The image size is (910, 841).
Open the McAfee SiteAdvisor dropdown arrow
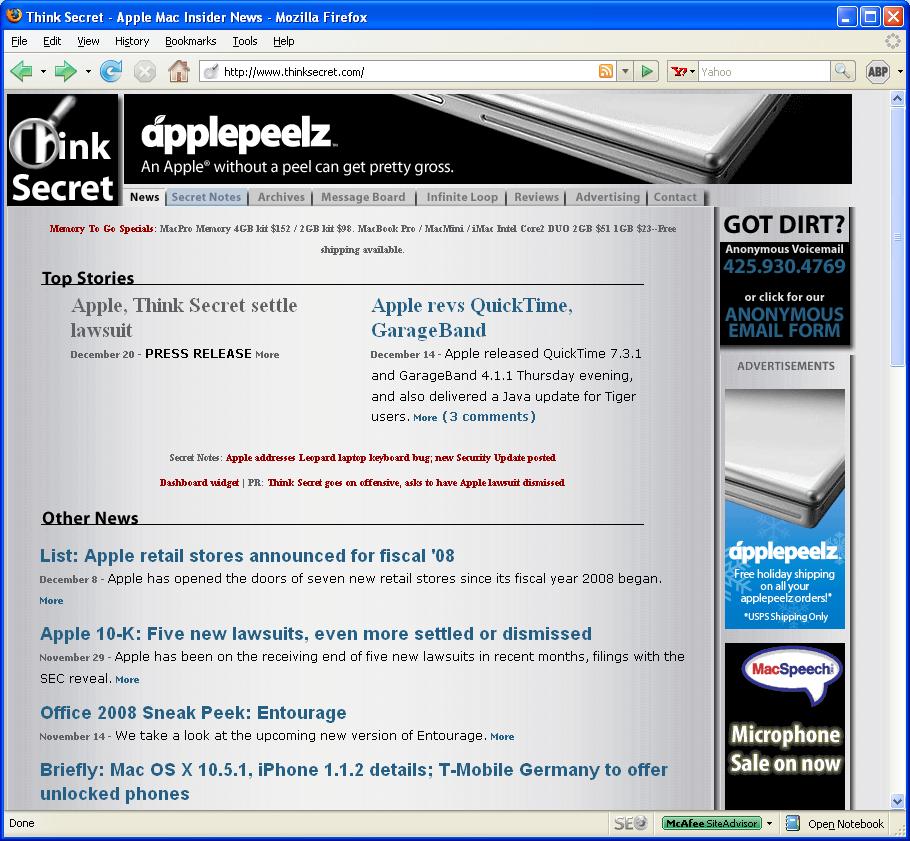point(770,823)
